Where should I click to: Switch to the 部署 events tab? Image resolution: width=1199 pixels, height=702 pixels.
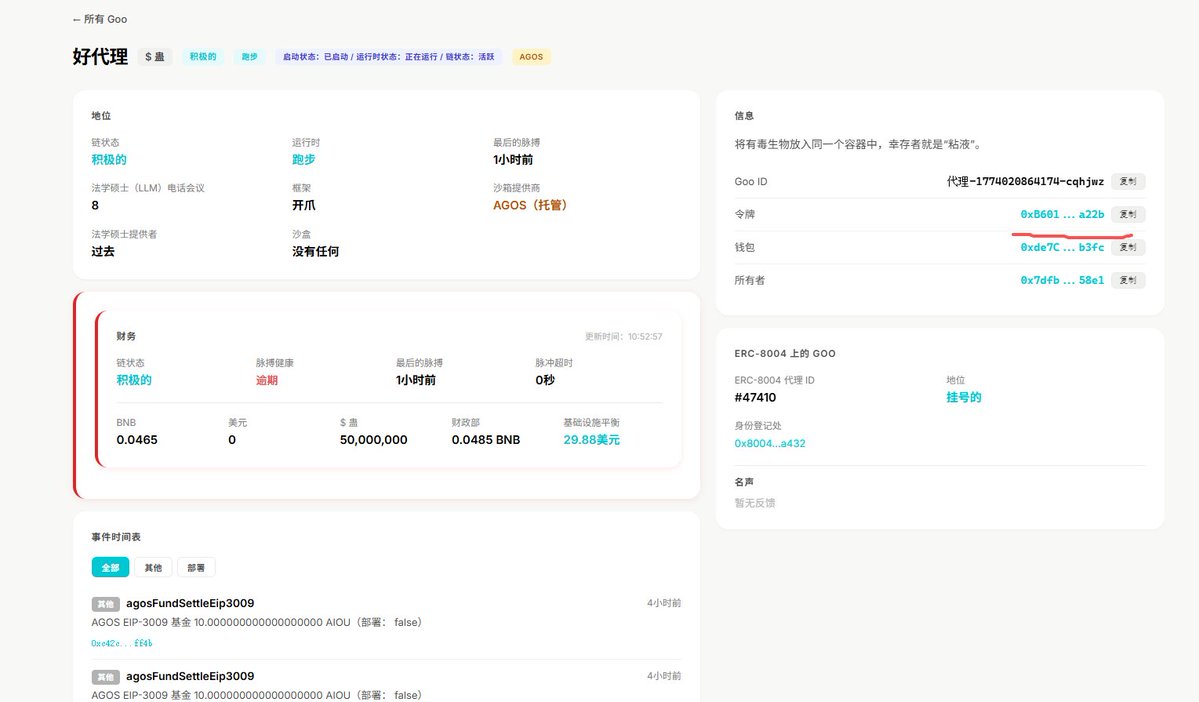(196, 567)
